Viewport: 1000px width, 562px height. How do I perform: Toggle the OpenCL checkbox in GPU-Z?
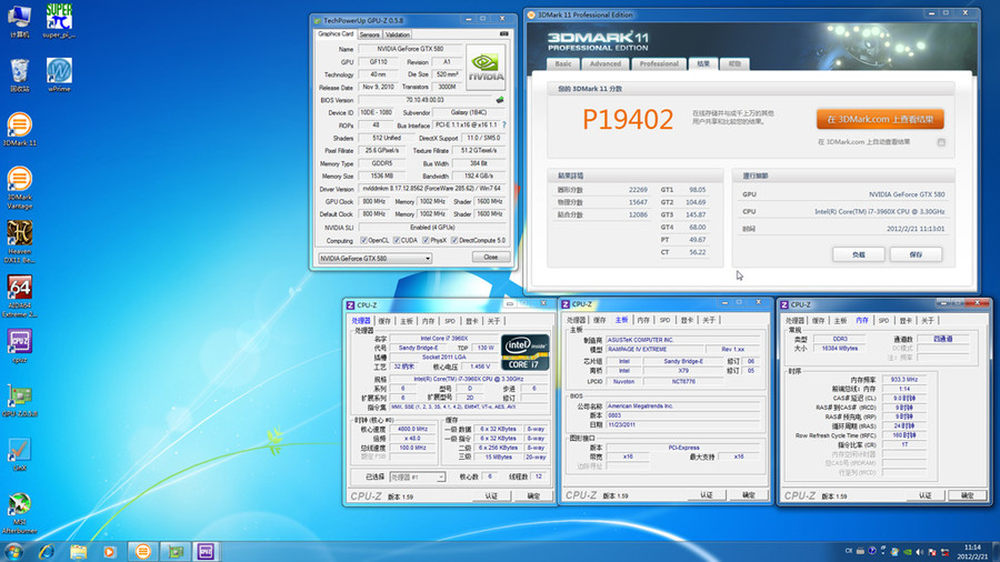coord(364,240)
